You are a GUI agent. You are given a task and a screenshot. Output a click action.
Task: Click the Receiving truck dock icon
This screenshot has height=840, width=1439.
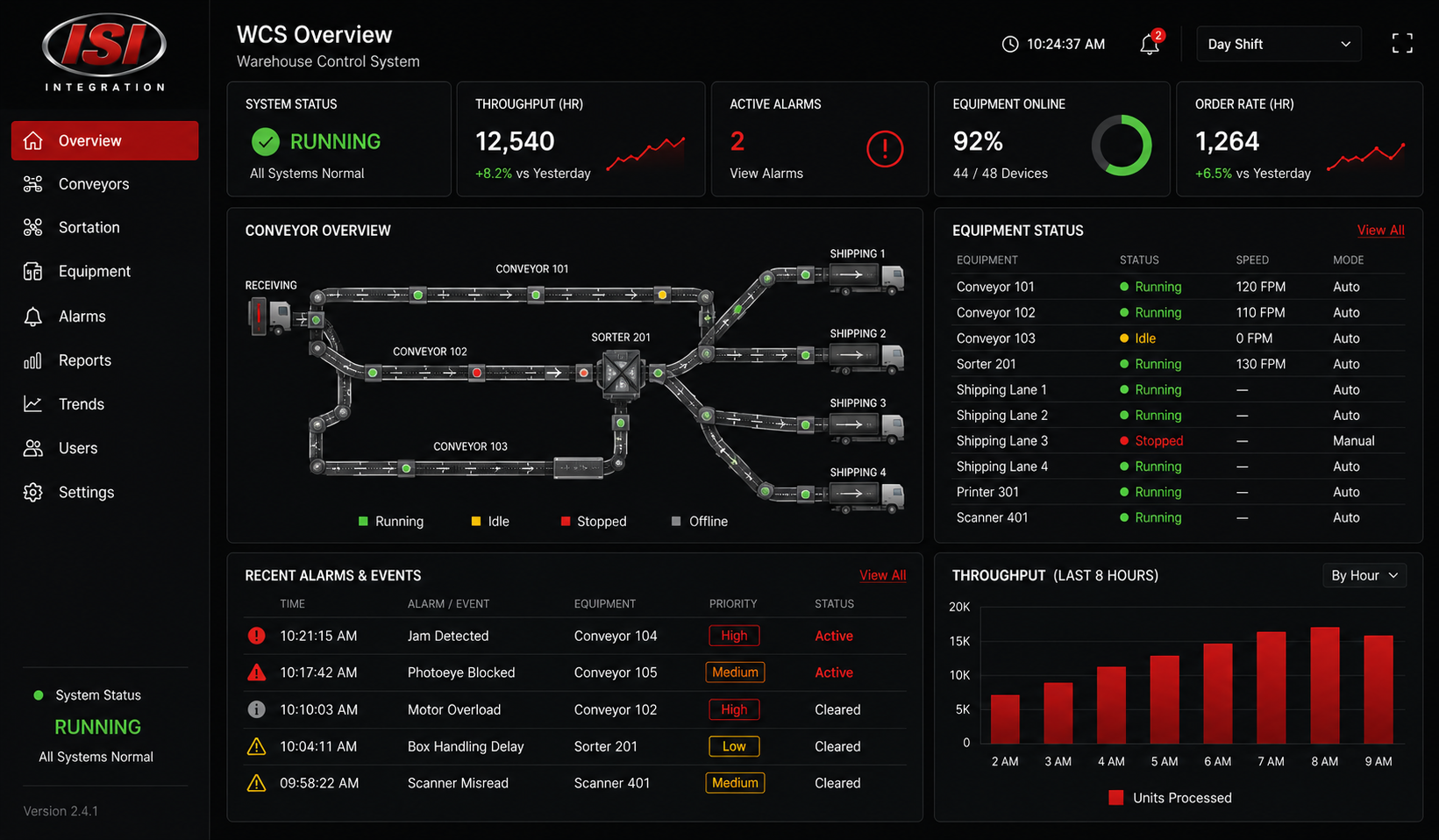point(269,316)
